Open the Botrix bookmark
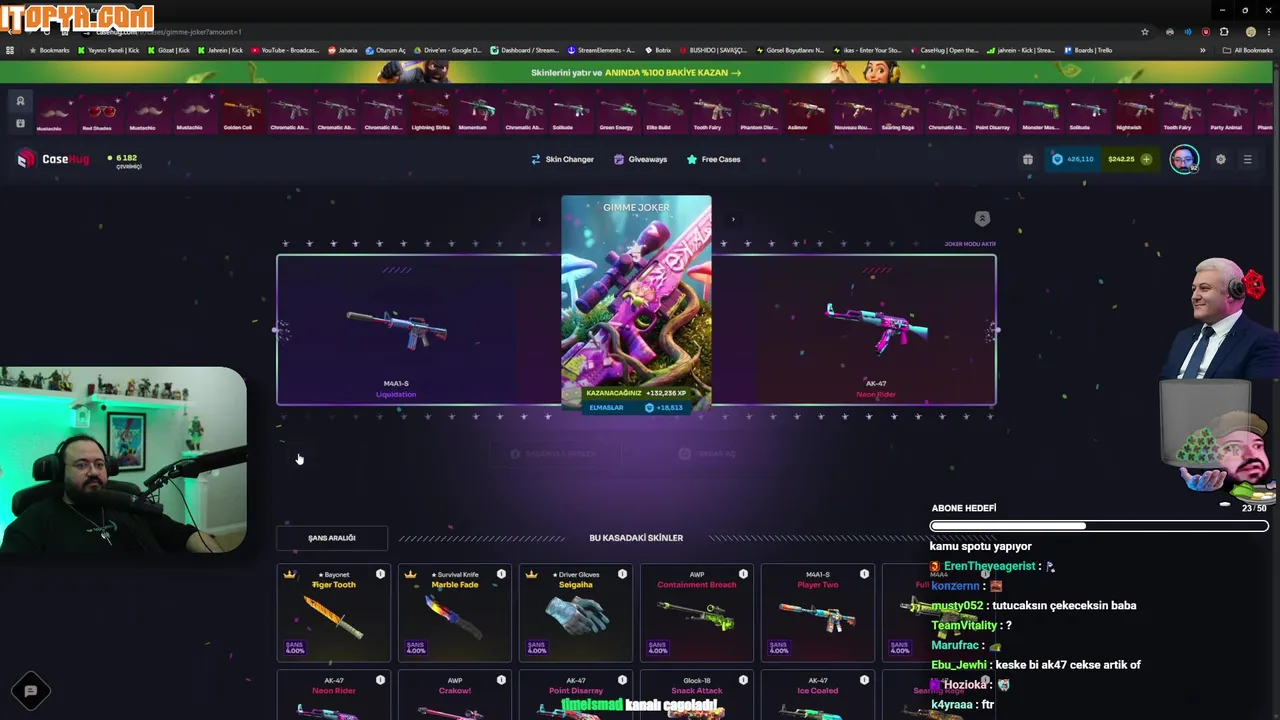Image resolution: width=1280 pixels, height=720 pixels. 659,50
